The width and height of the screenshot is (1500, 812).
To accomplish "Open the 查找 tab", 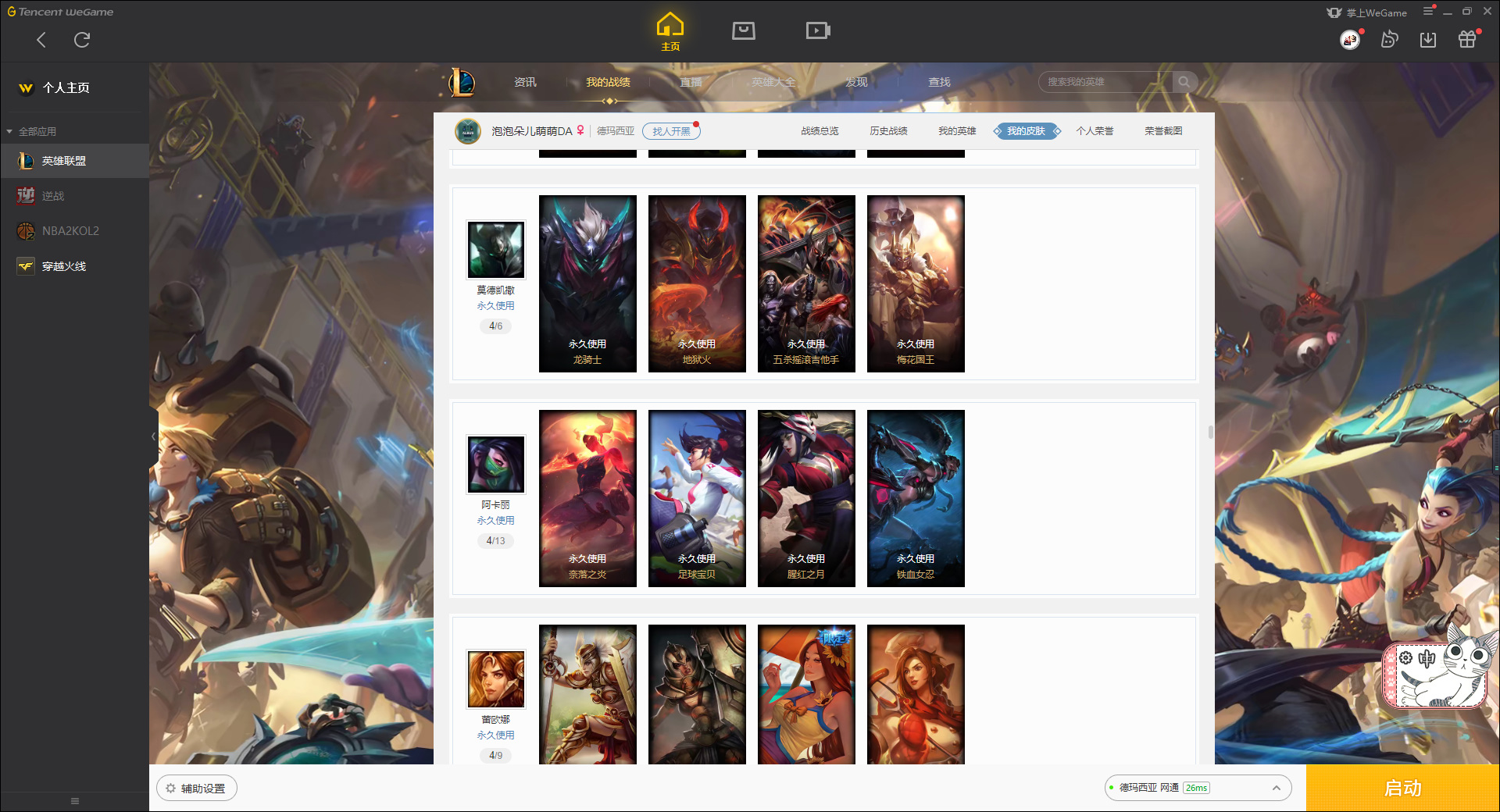I will 939,82.
